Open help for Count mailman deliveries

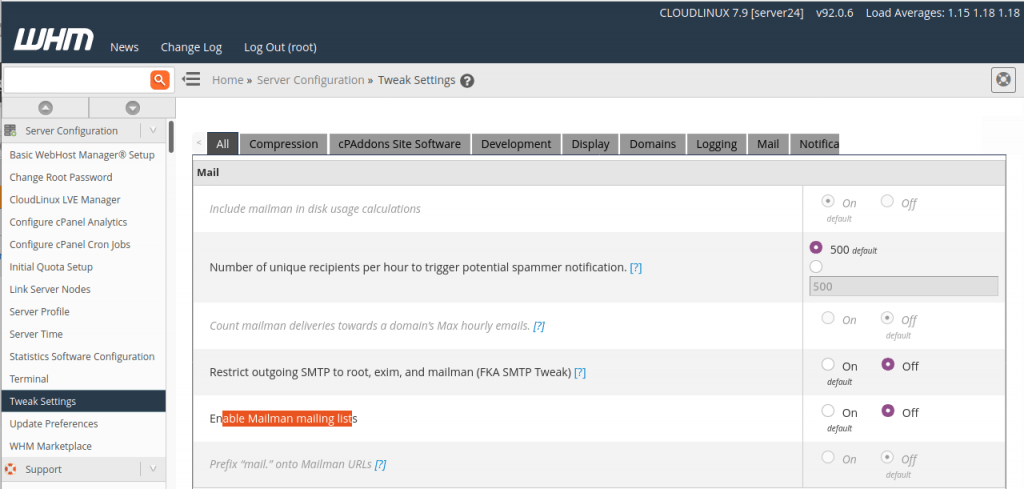coord(539,326)
